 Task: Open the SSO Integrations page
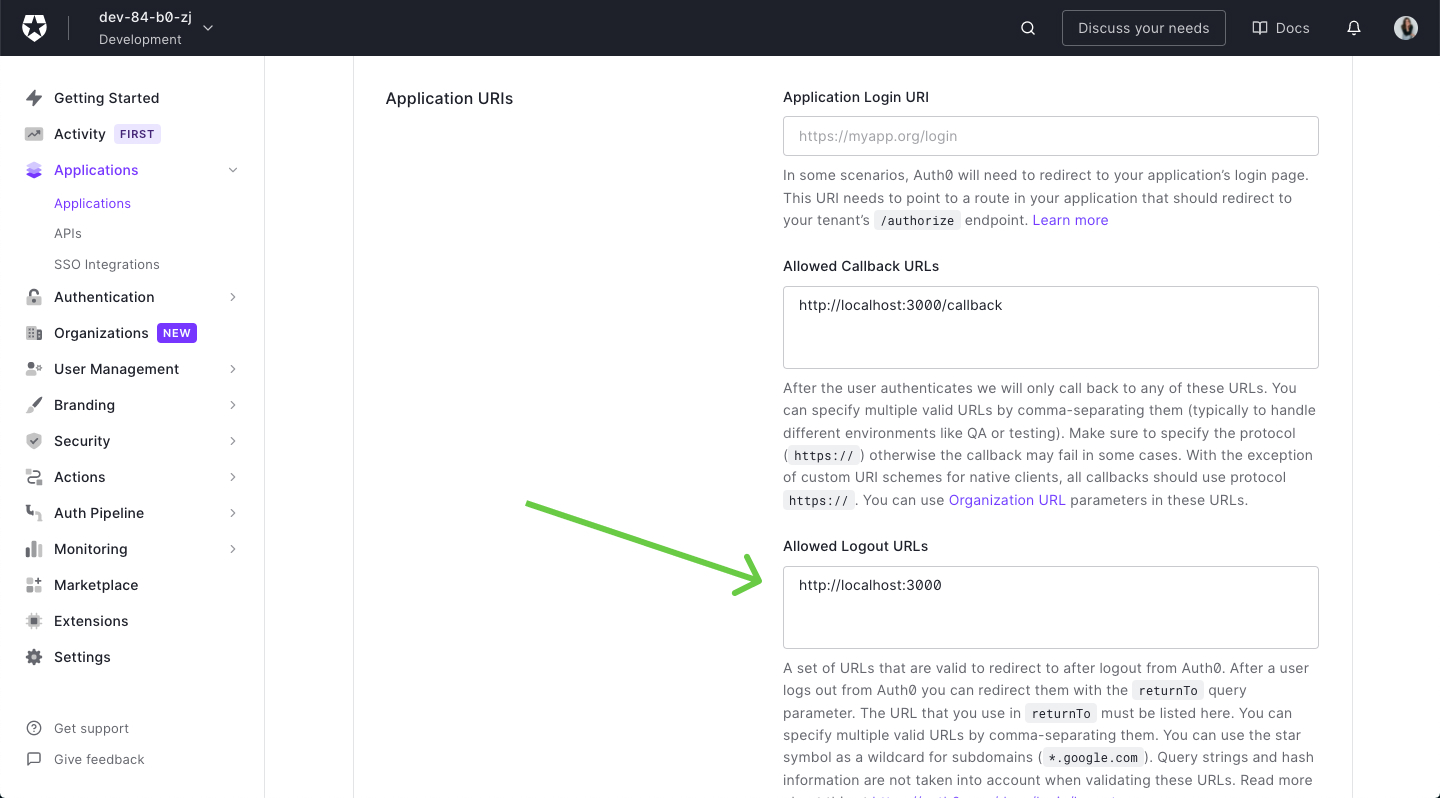[107, 263]
